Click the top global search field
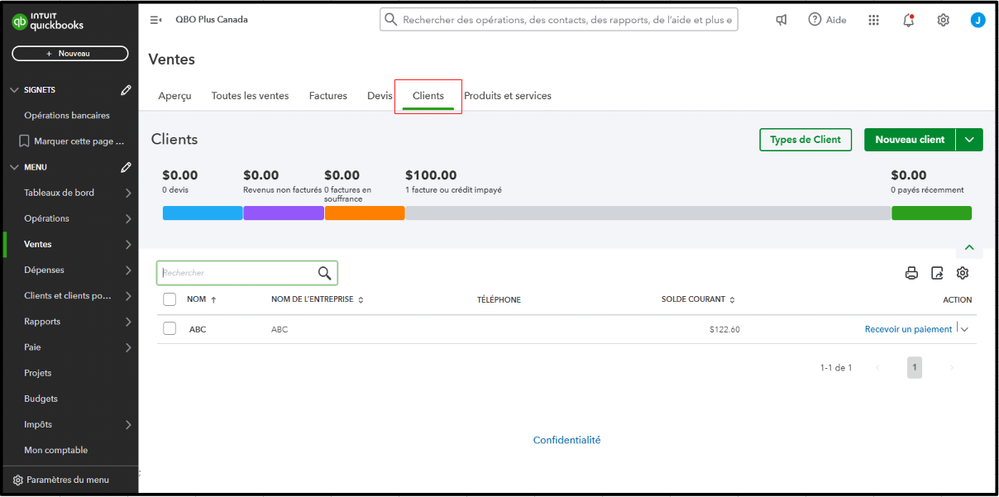The height and width of the screenshot is (497, 999). [559, 20]
